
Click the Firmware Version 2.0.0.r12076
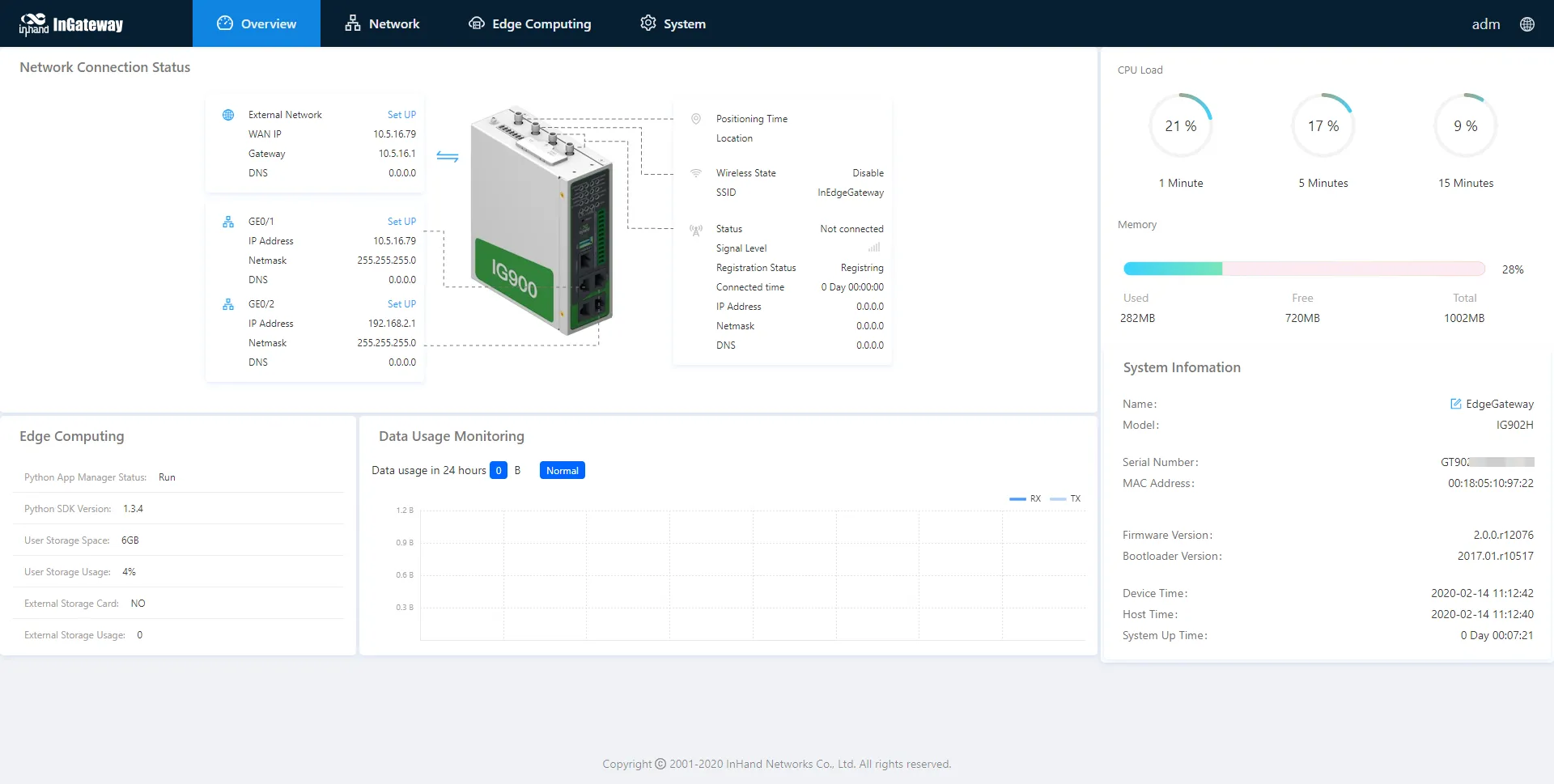(1504, 535)
